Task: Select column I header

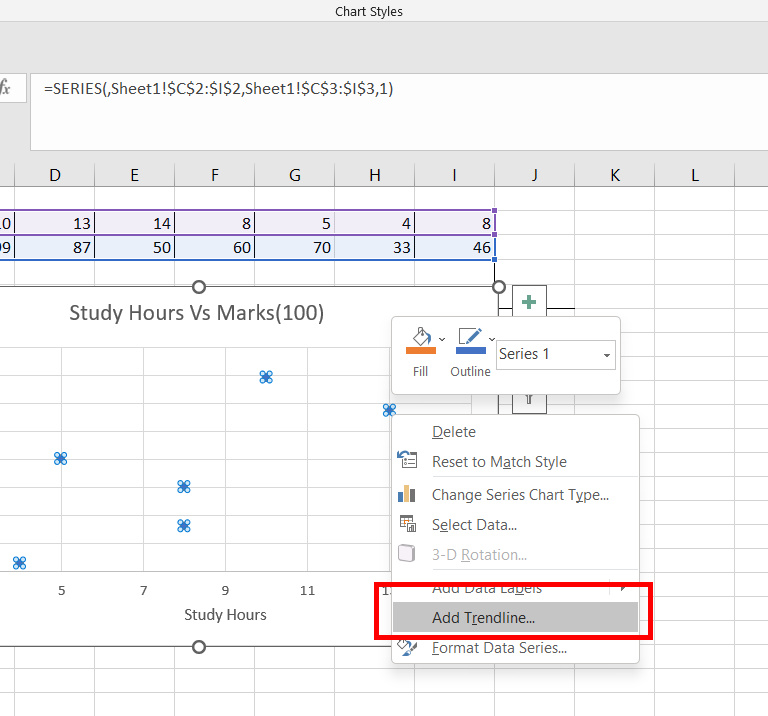Action: (x=455, y=175)
